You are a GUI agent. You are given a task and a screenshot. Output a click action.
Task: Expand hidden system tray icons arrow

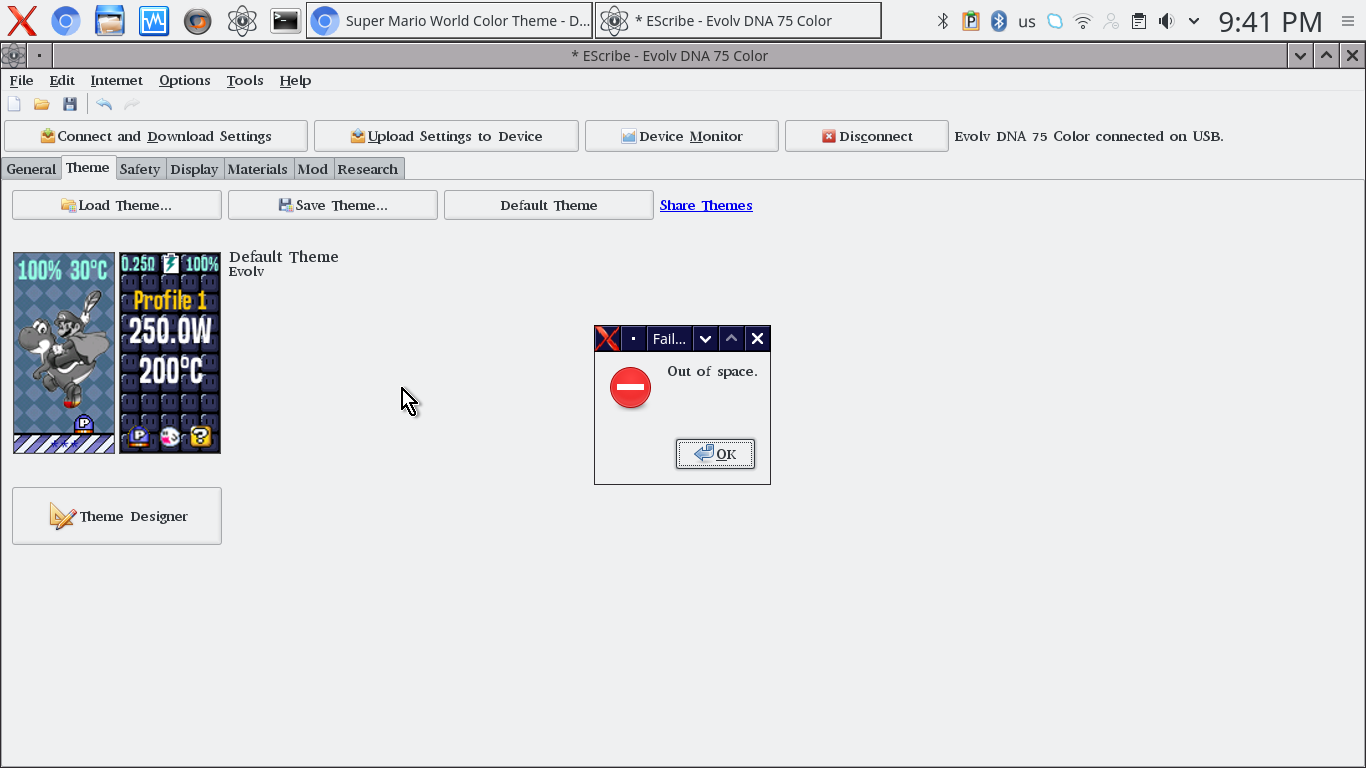[1192, 21]
